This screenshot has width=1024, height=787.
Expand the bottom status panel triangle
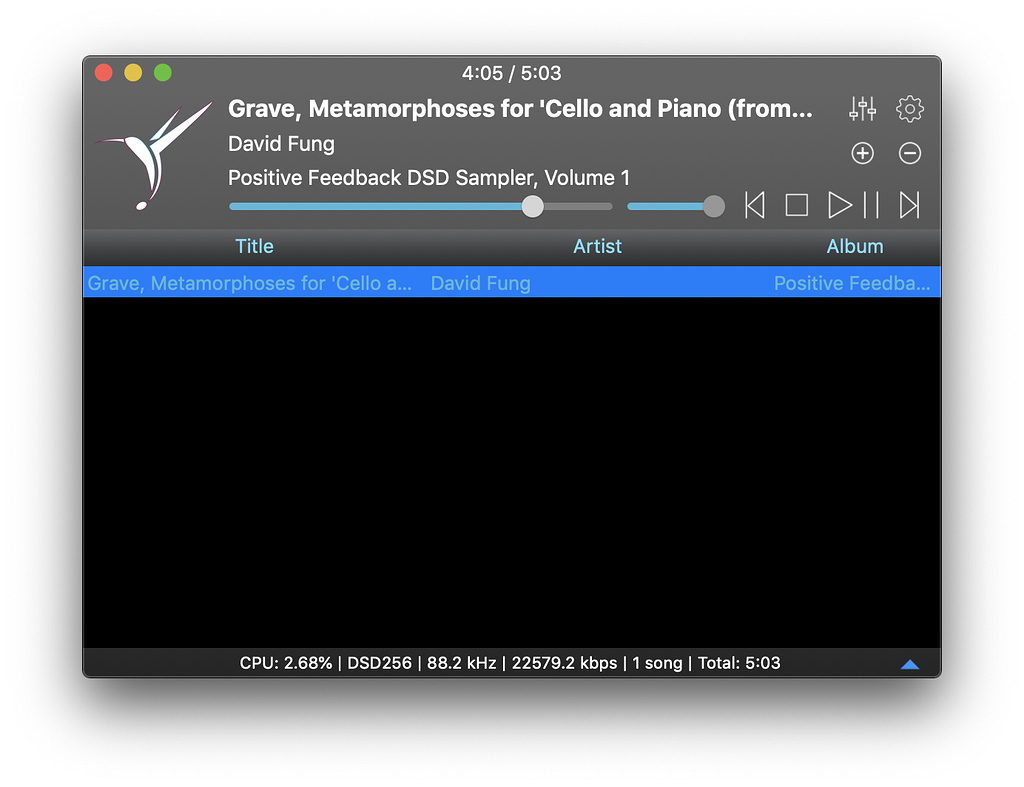point(910,663)
